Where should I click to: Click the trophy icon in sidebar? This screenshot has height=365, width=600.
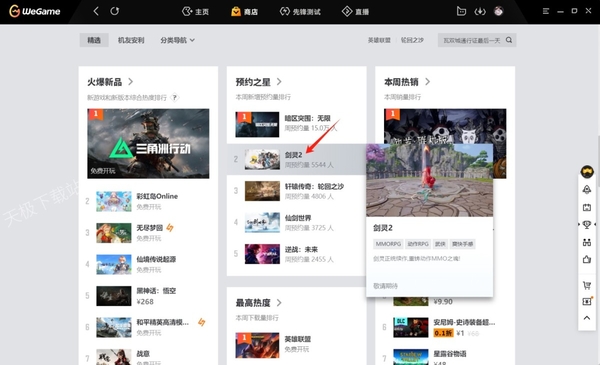tap(587, 225)
